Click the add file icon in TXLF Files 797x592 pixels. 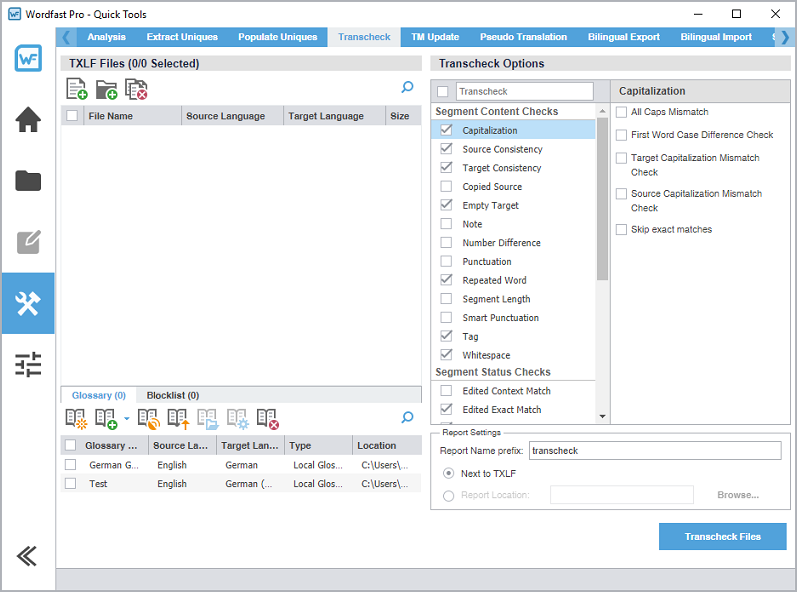(76, 89)
